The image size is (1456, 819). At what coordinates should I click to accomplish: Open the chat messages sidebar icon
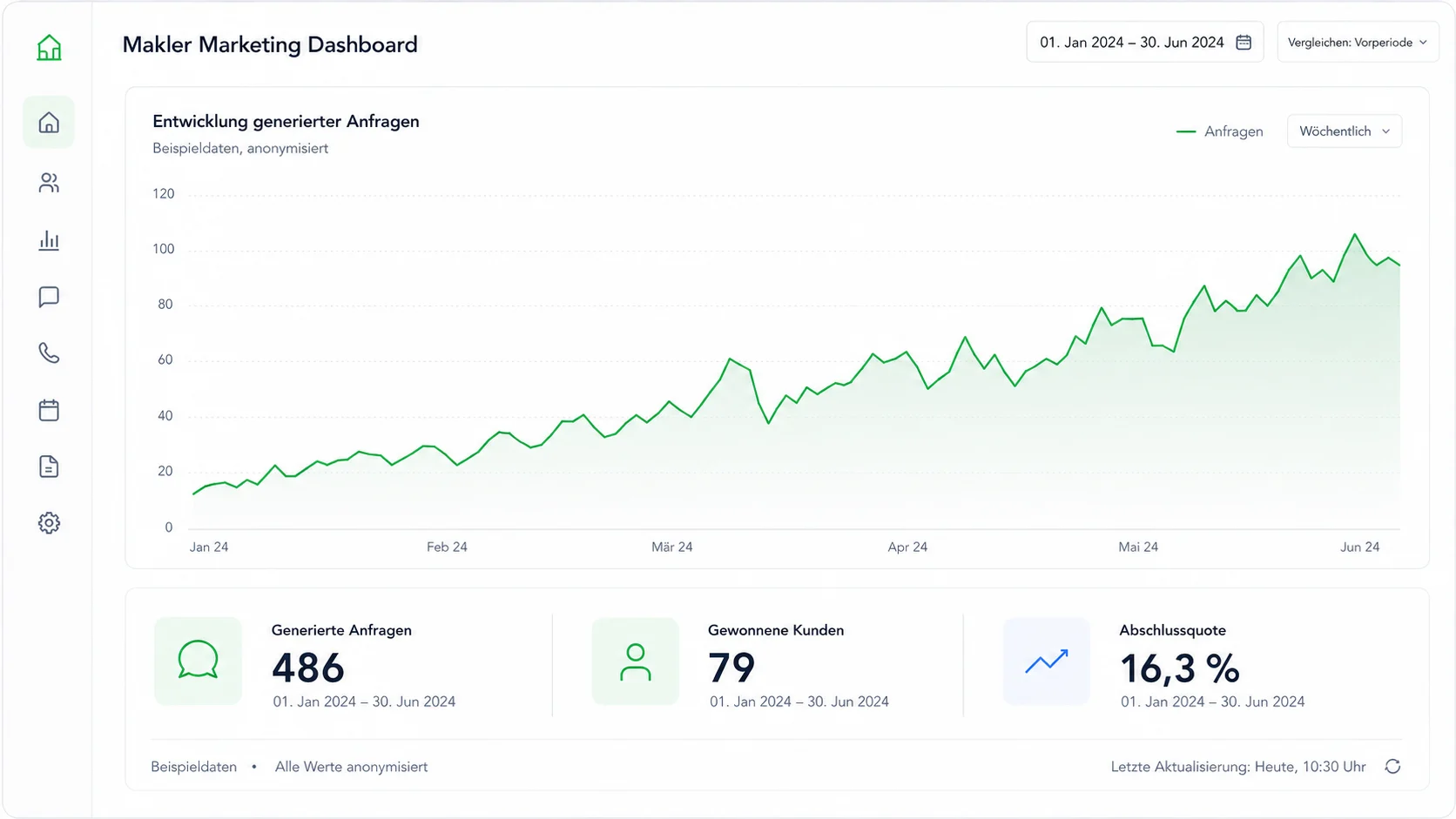49,297
